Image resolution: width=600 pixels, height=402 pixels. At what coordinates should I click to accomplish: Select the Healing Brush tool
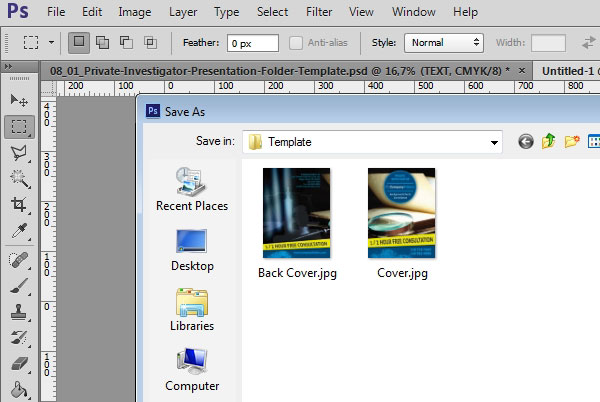click(19, 260)
